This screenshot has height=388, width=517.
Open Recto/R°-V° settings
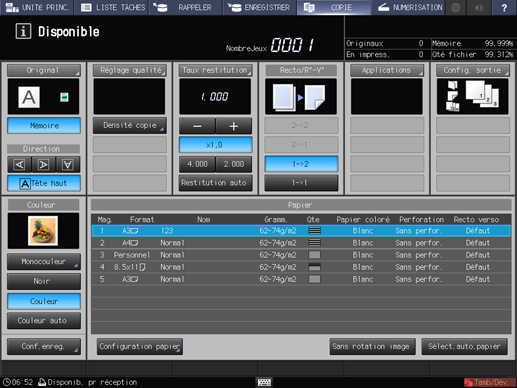301,70
